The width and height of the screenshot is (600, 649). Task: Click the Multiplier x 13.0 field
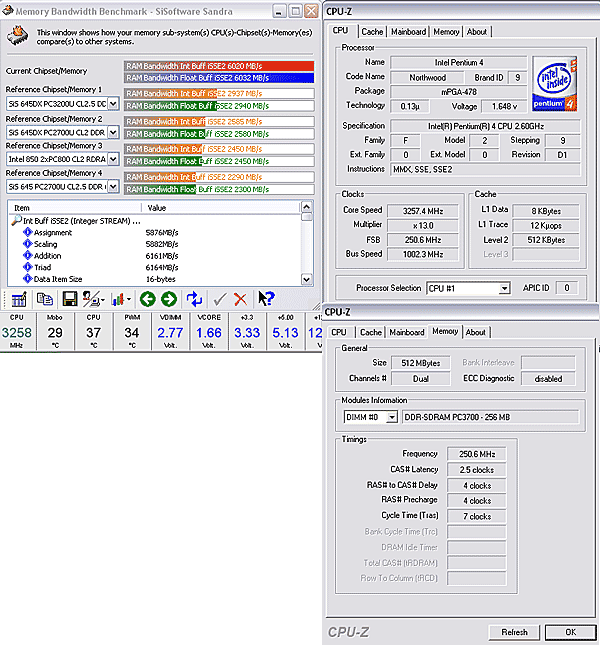[423, 226]
